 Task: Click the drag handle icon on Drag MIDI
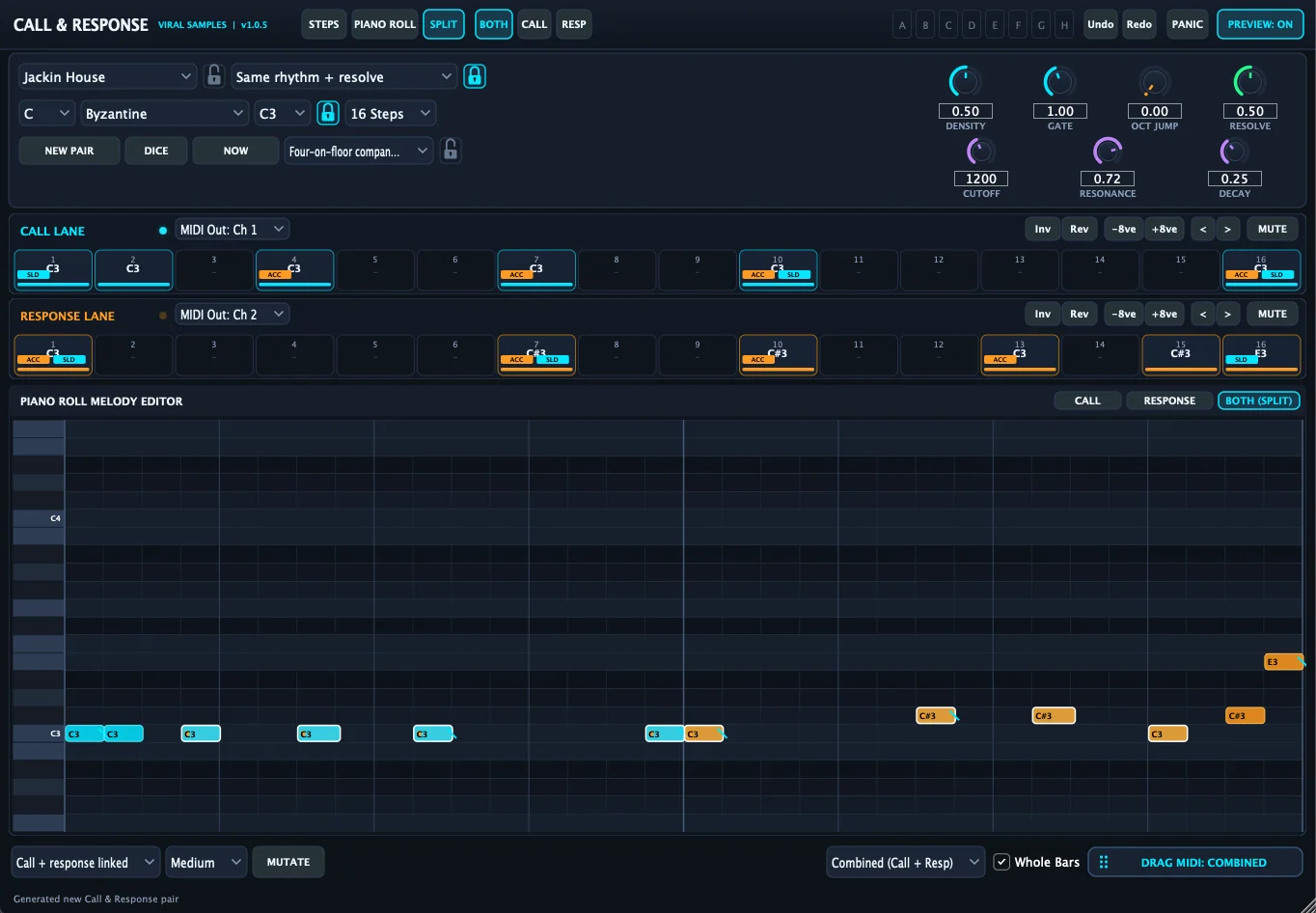pos(1104,862)
